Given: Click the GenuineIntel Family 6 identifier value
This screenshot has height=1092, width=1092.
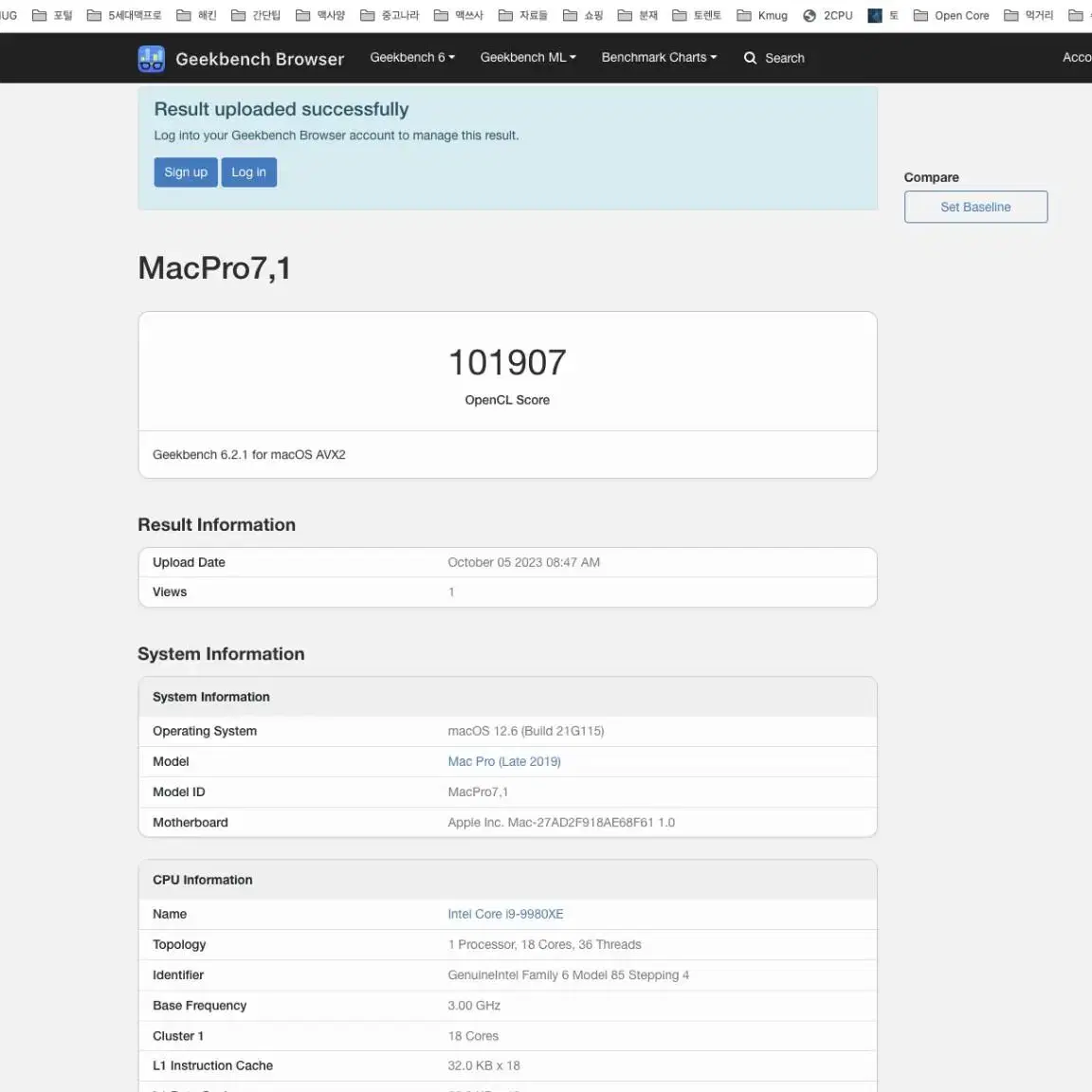Looking at the screenshot, I should click(x=569, y=975).
